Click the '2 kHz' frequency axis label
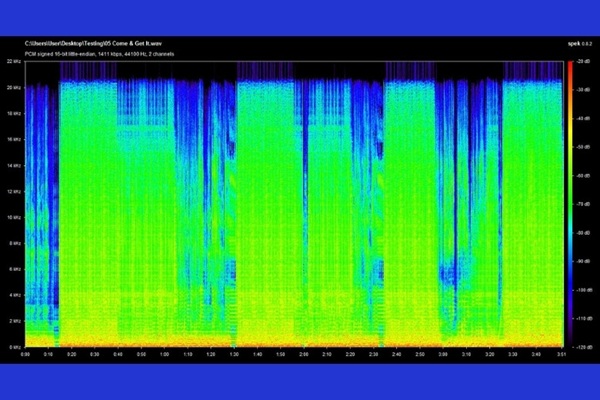600x400 pixels. point(15,321)
